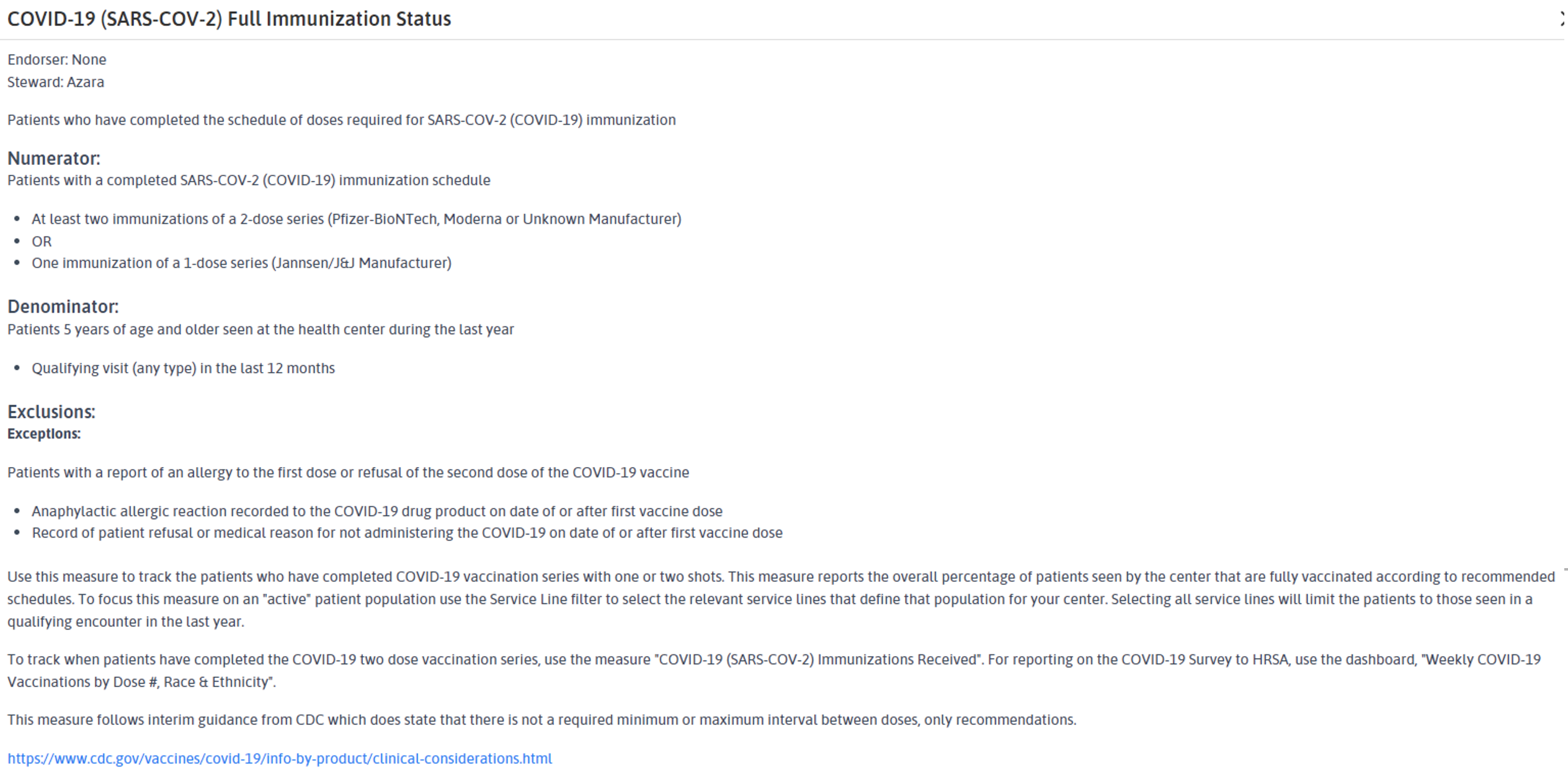1568x774 pixels.
Task: Click the bold Exceptions label
Action: [44, 434]
